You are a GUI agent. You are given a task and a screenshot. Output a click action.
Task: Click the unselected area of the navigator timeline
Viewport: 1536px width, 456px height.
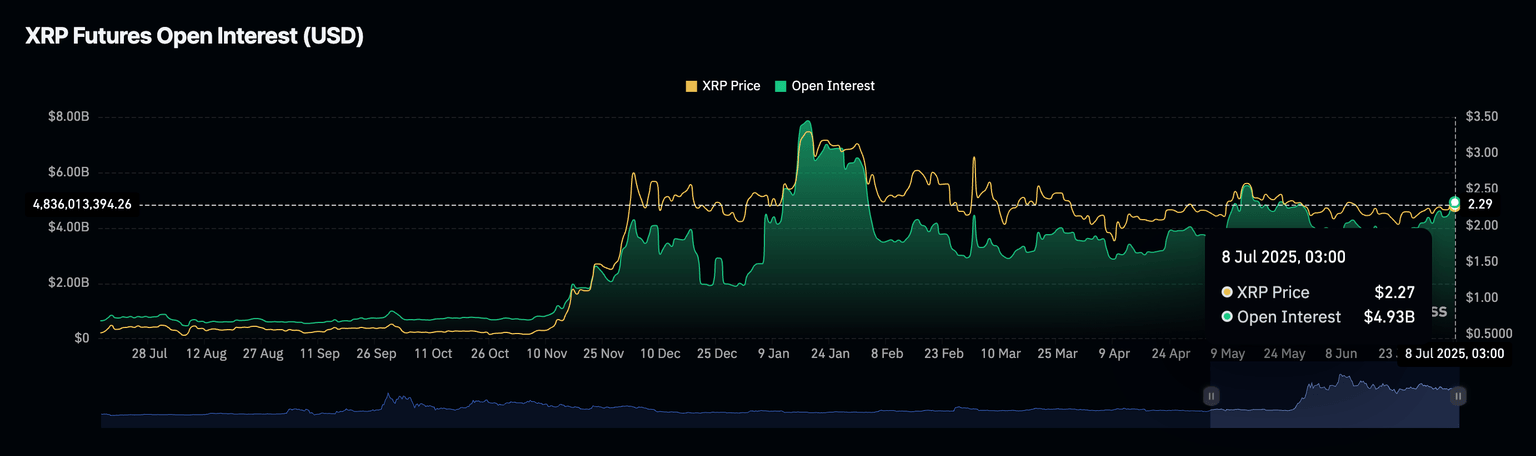pyautogui.click(x=650, y=410)
